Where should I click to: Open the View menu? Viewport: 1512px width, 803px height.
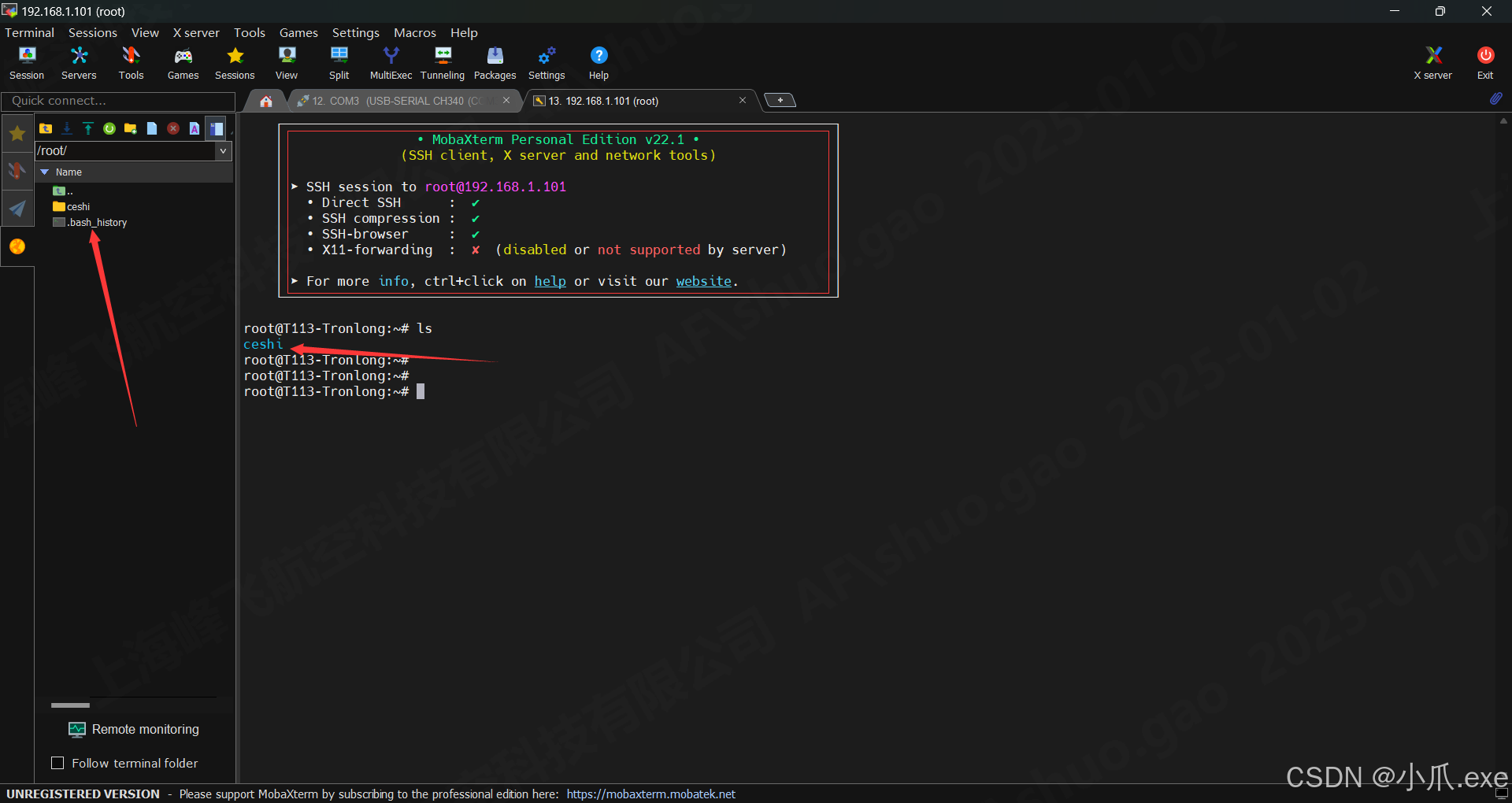click(x=145, y=32)
